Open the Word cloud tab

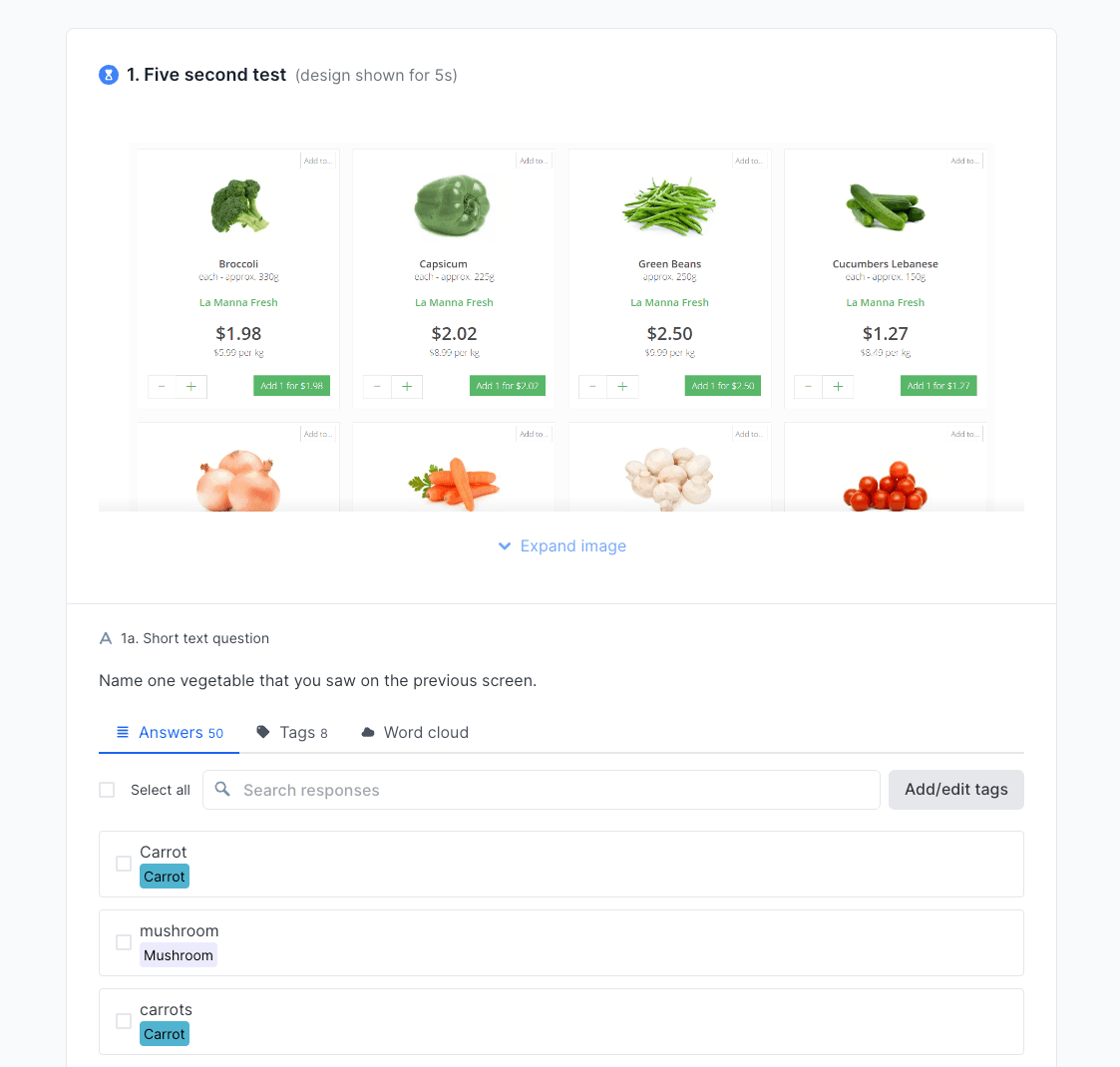coord(415,732)
